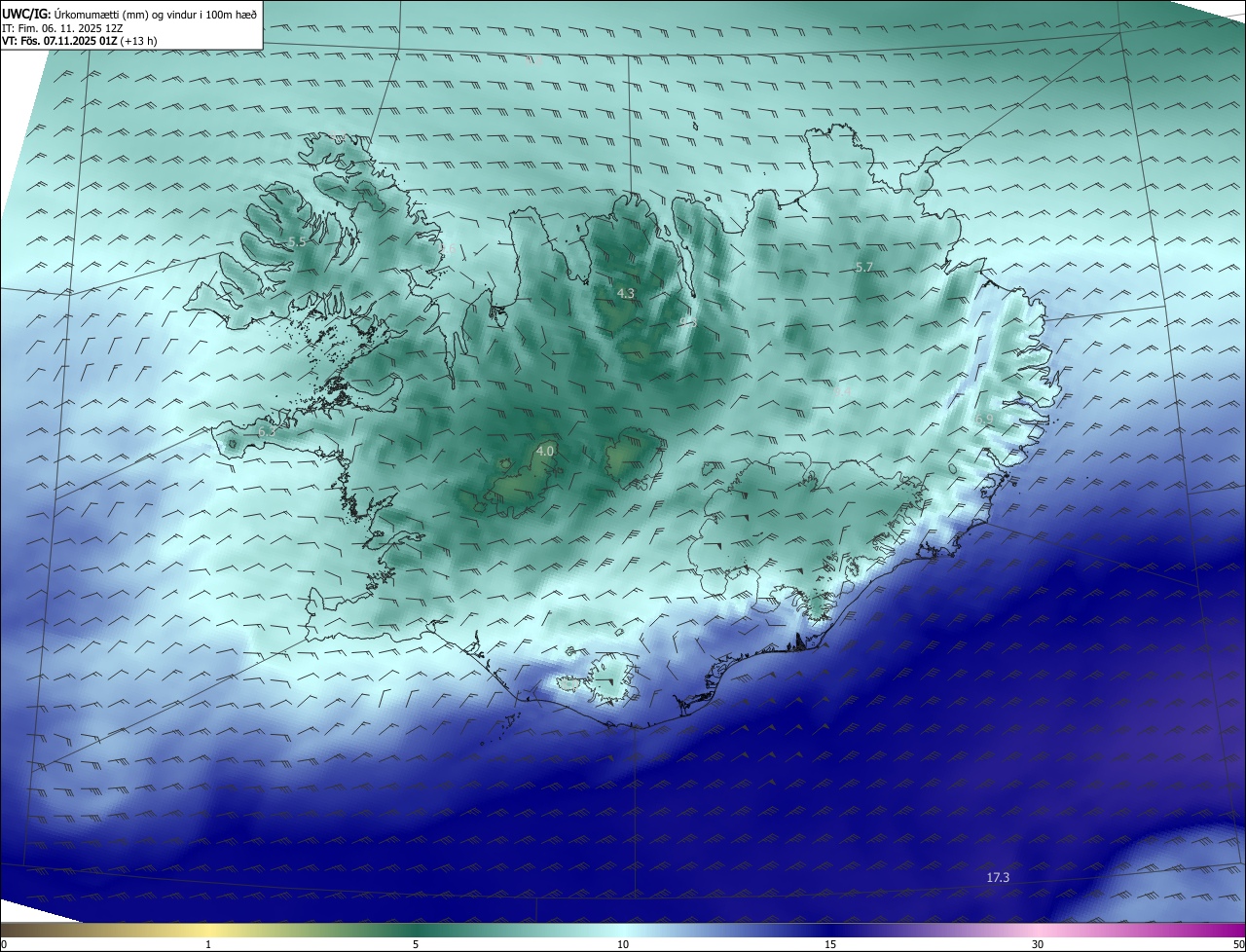1246x952 pixels.
Task: Click the '30' label on the color scale
Action: click(1038, 944)
